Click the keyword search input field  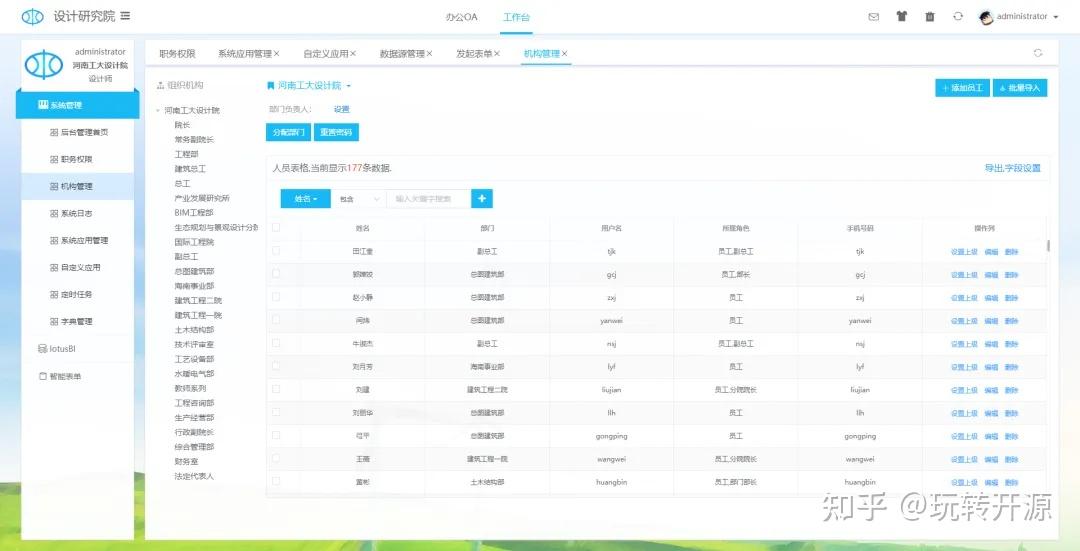click(x=428, y=199)
